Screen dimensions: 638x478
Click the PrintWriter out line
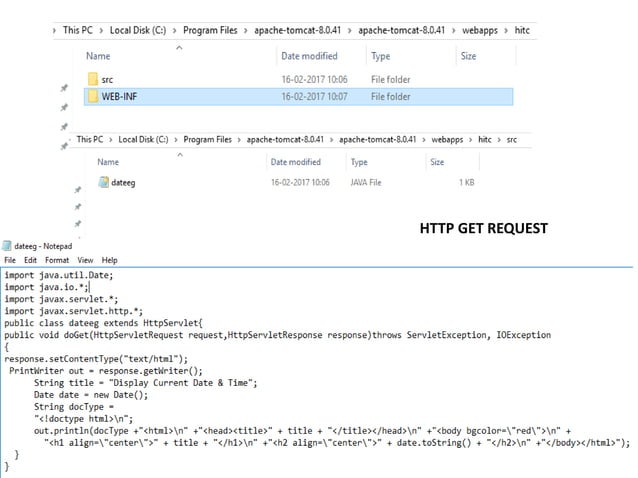pos(106,371)
